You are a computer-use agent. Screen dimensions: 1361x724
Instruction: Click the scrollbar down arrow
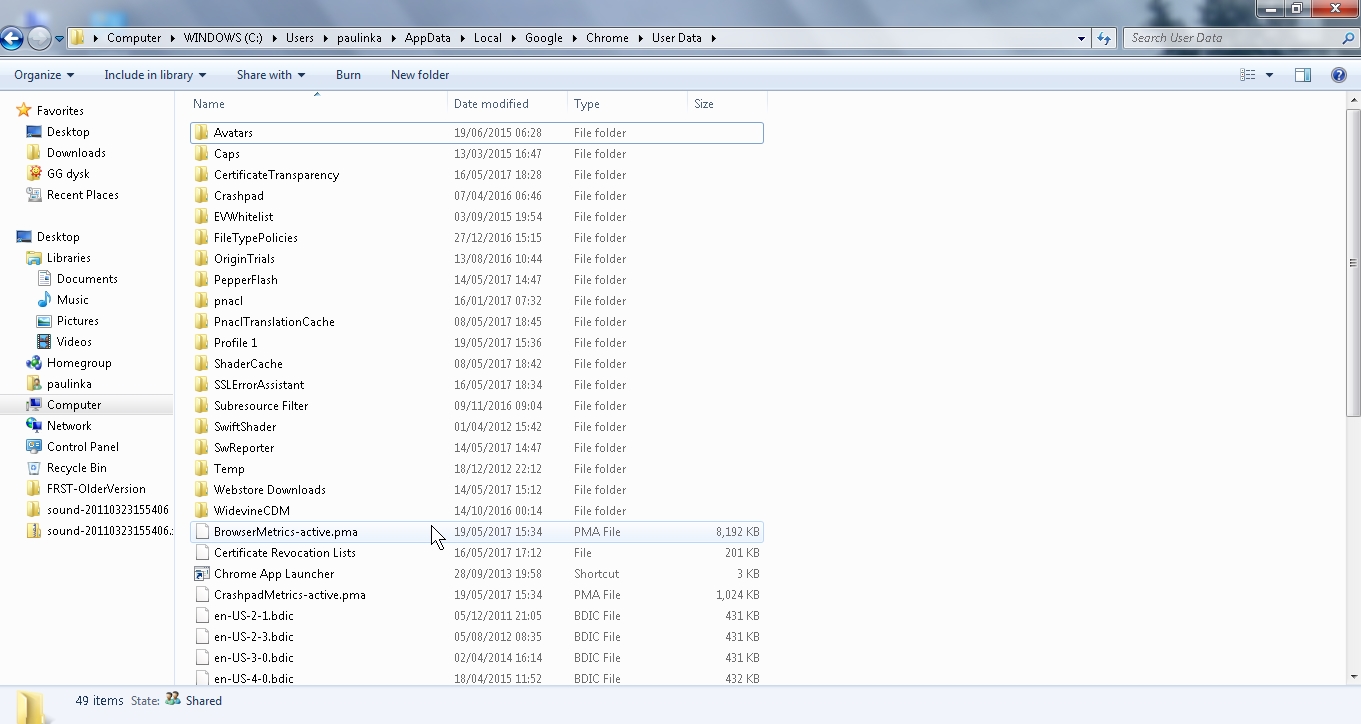1353,677
